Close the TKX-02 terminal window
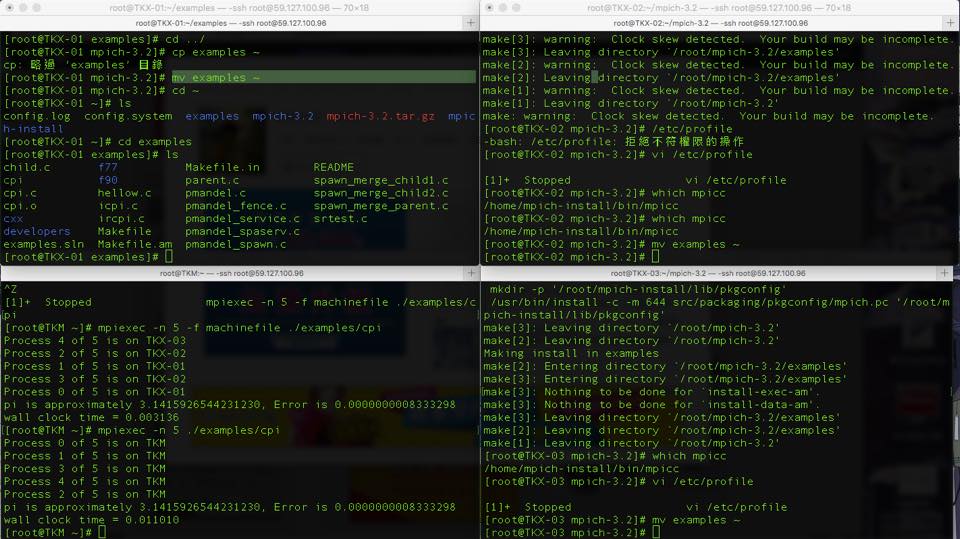This screenshot has width=960, height=539. [489, 8]
